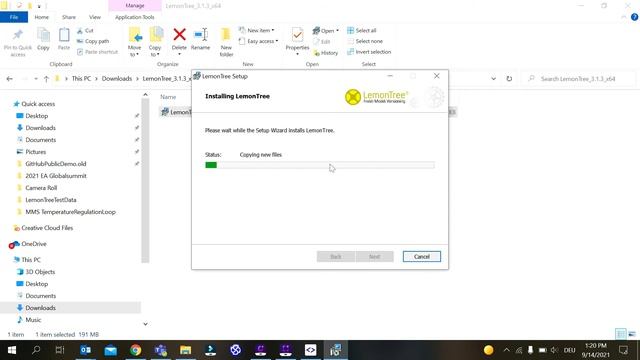Screen dimensions: 640x360
Task: Open the notification center icon
Action: pyautogui.click(x=623, y=350)
